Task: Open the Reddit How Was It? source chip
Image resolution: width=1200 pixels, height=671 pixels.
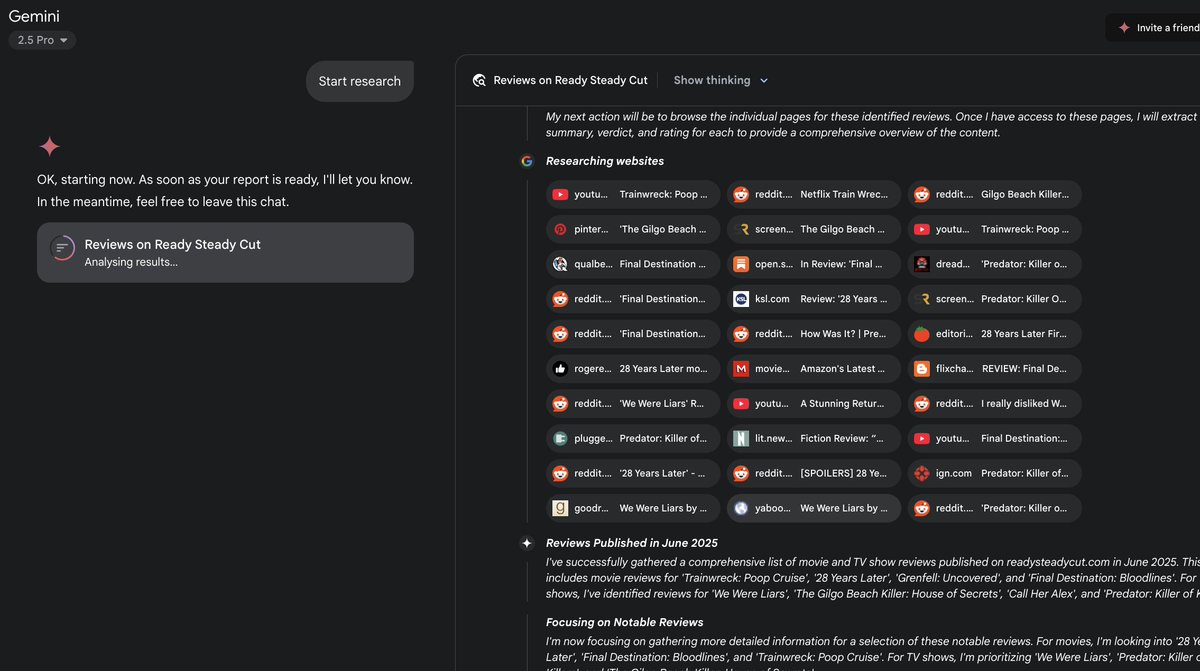Action: pyautogui.click(x=814, y=334)
